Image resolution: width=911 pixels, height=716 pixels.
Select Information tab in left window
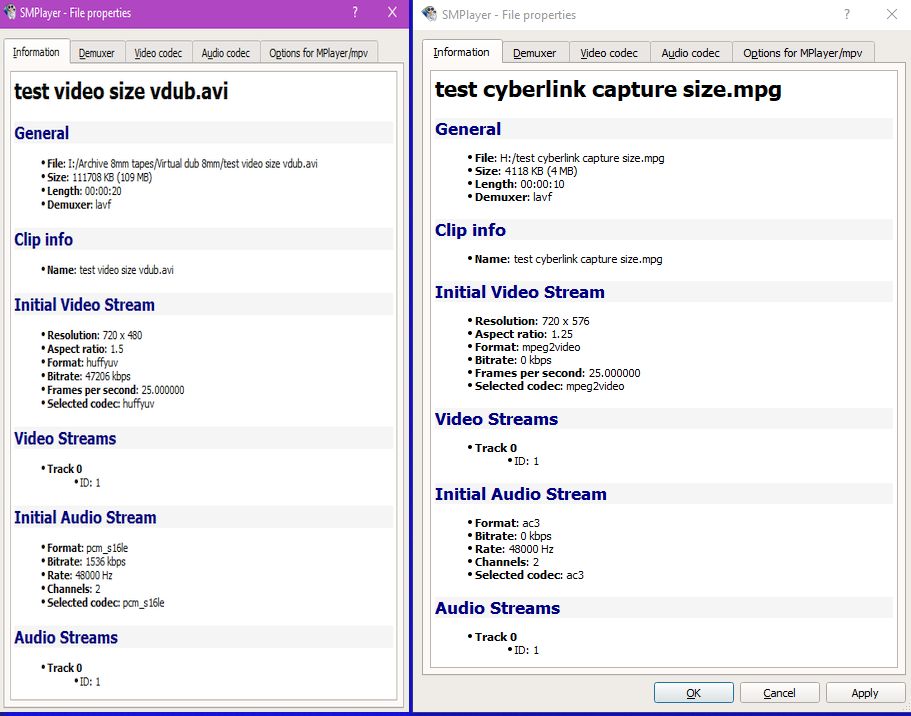(x=36, y=52)
